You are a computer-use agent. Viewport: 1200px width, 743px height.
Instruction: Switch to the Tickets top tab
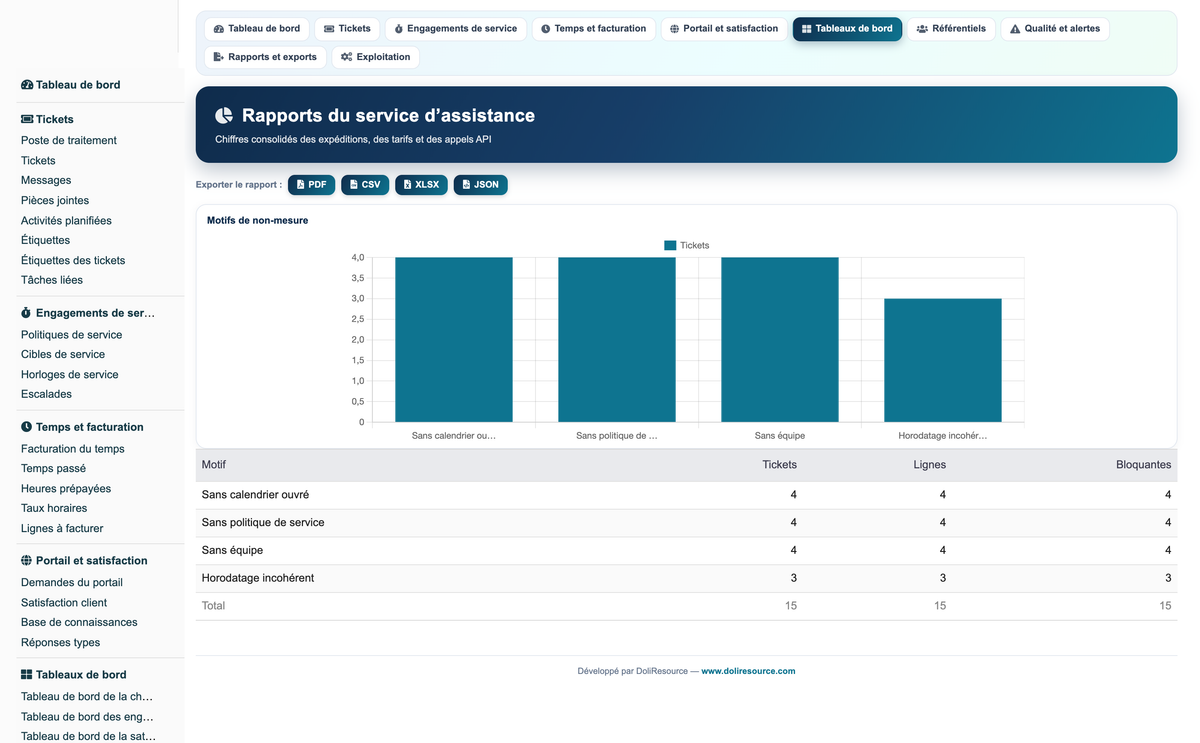pos(347,29)
